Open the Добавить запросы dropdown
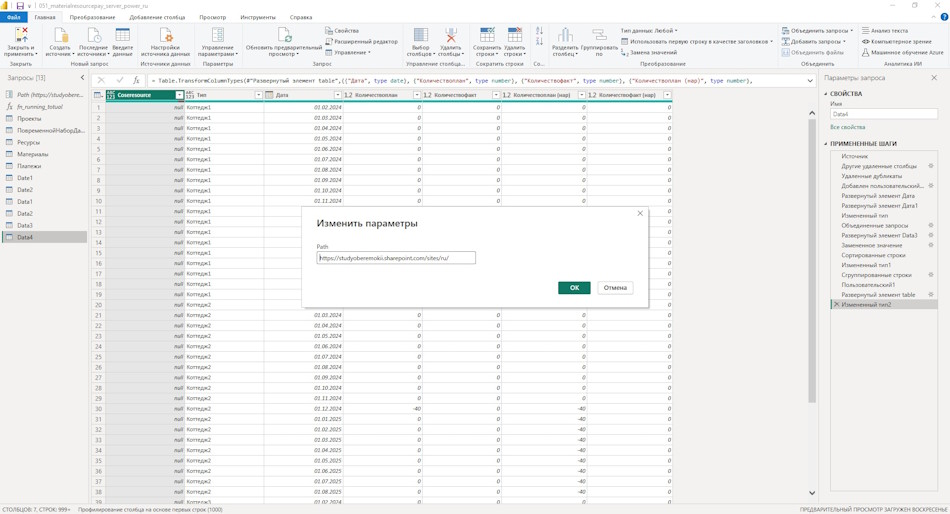This screenshot has width=950, height=514. pyautogui.click(x=814, y=41)
